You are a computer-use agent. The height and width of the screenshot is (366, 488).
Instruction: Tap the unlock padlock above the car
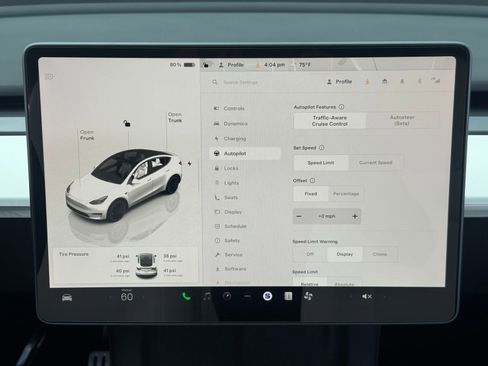pos(127,124)
